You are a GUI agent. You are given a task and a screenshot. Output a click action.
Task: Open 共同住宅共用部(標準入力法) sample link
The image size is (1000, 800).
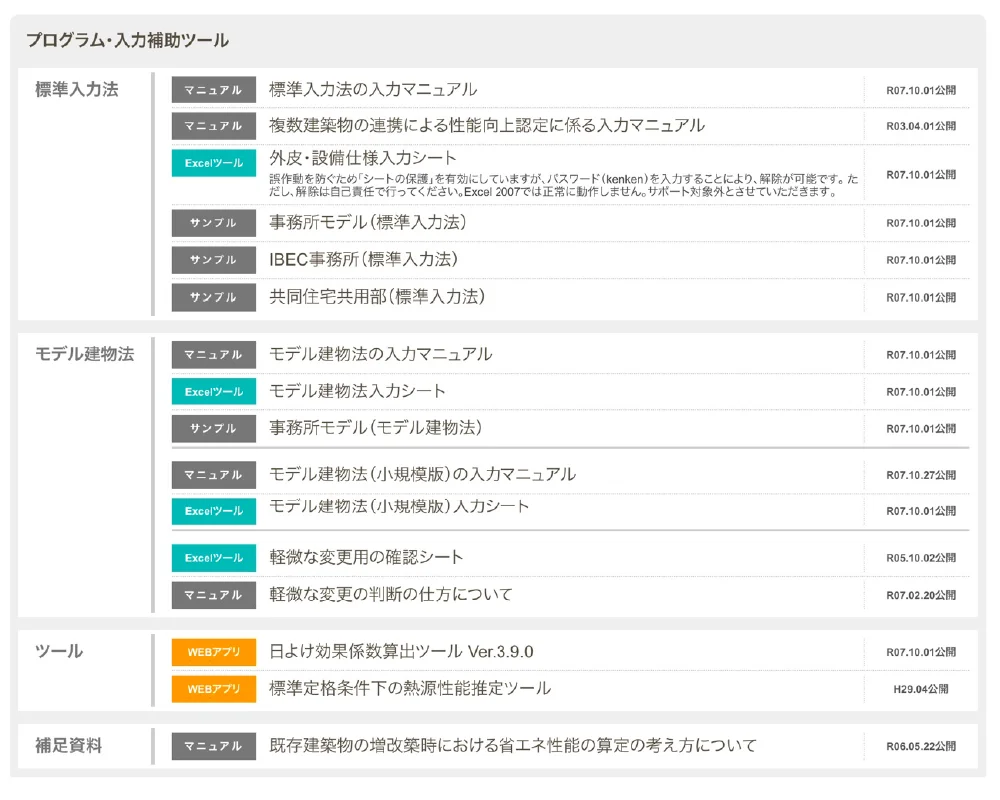pyautogui.click(x=376, y=297)
